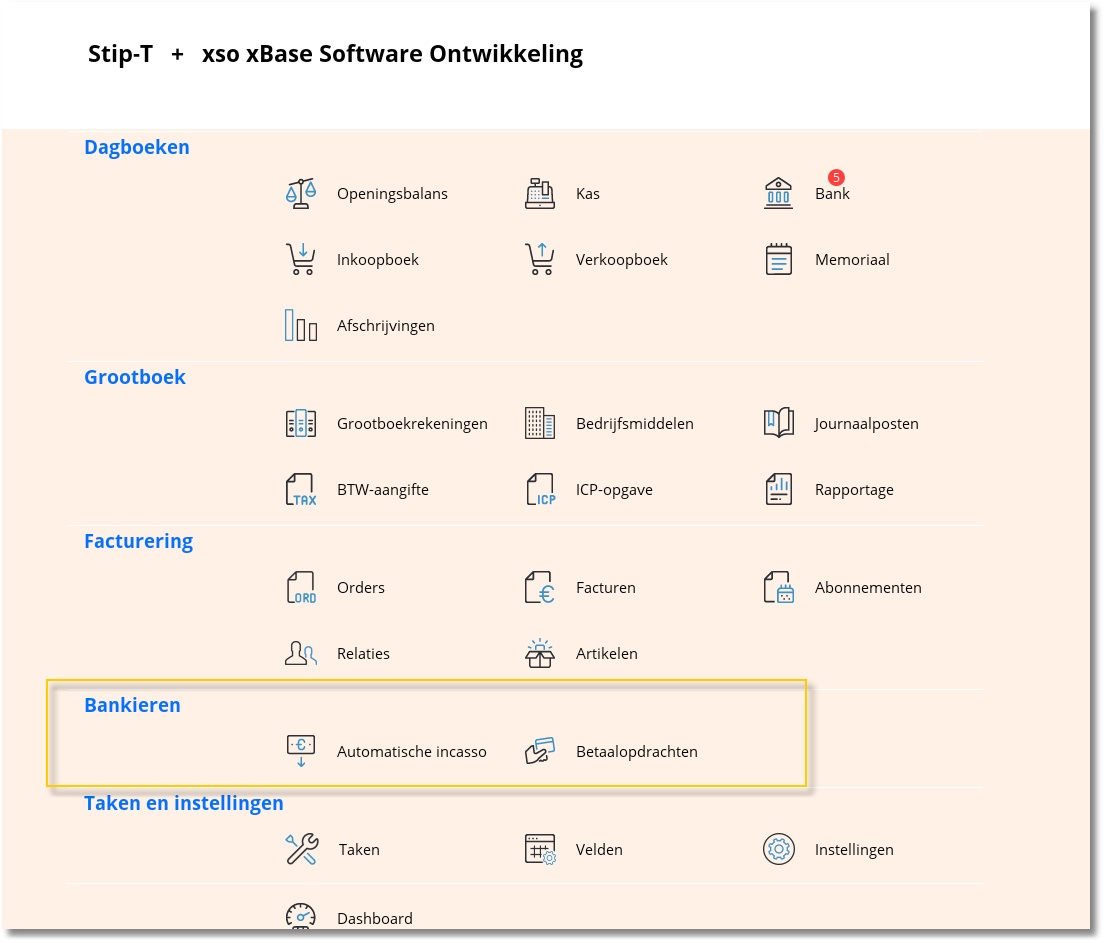Click the Kas cash register icon
Image resolution: width=1104 pixels, height=943 pixels.
click(x=540, y=193)
